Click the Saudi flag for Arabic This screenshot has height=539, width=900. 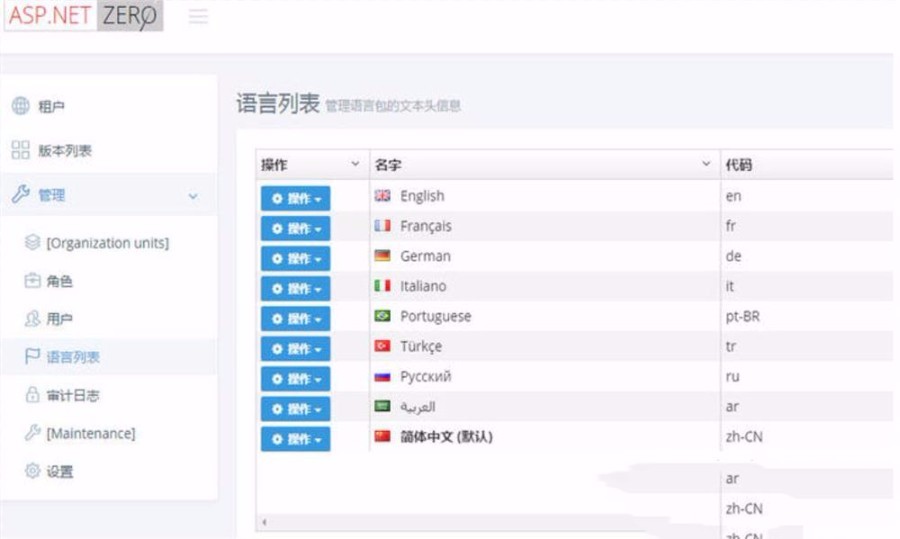(382, 406)
